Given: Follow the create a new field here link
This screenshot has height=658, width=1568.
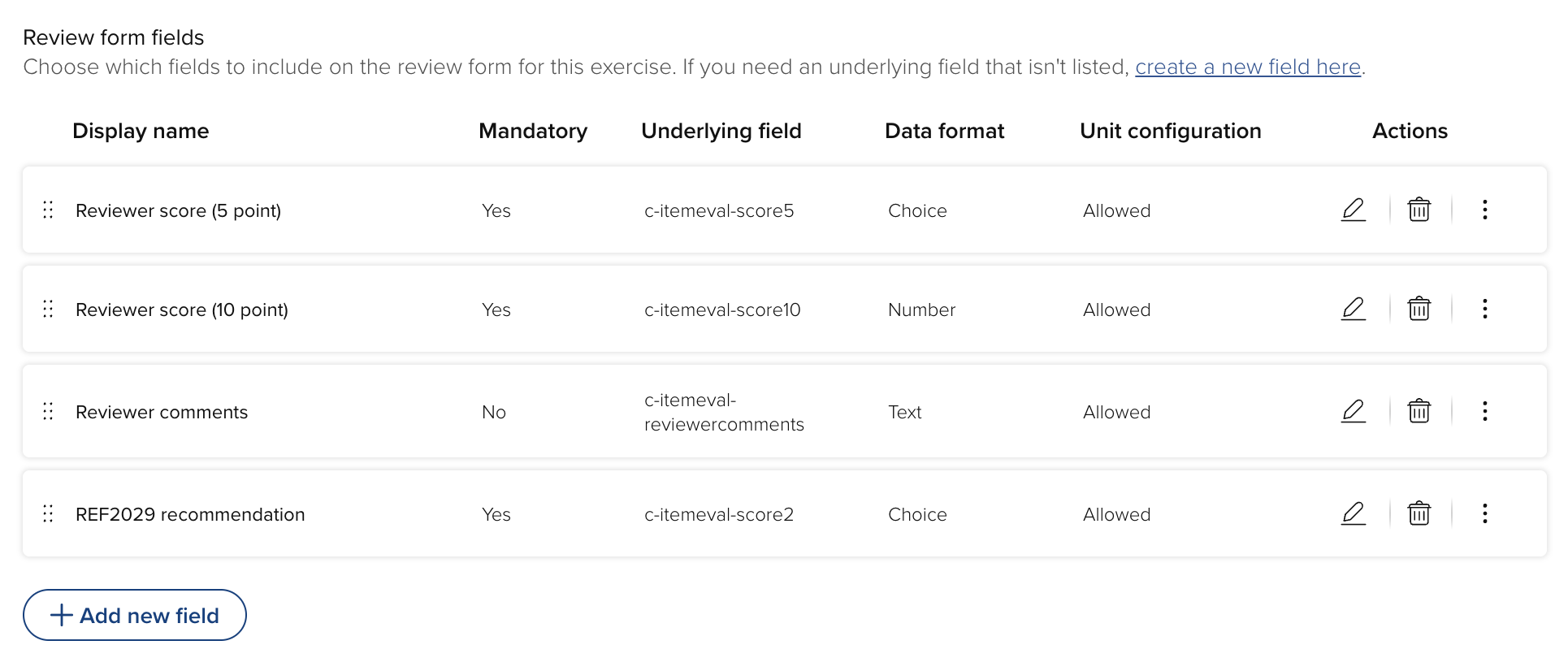Looking at the screenshot, I should click(1247, 67).
